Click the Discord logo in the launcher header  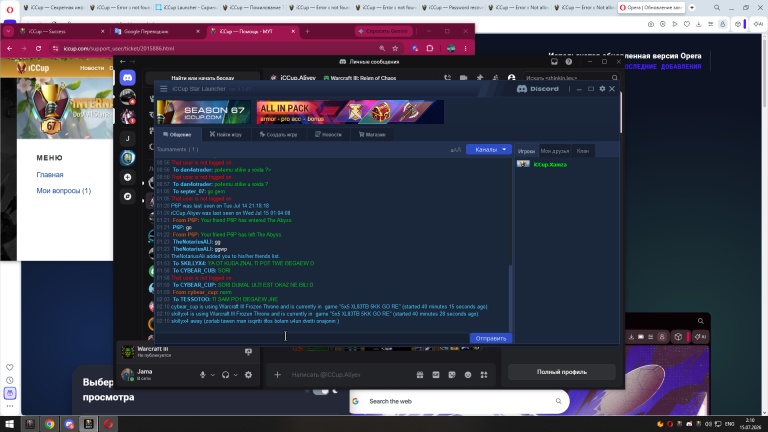[x=538, y=89]
